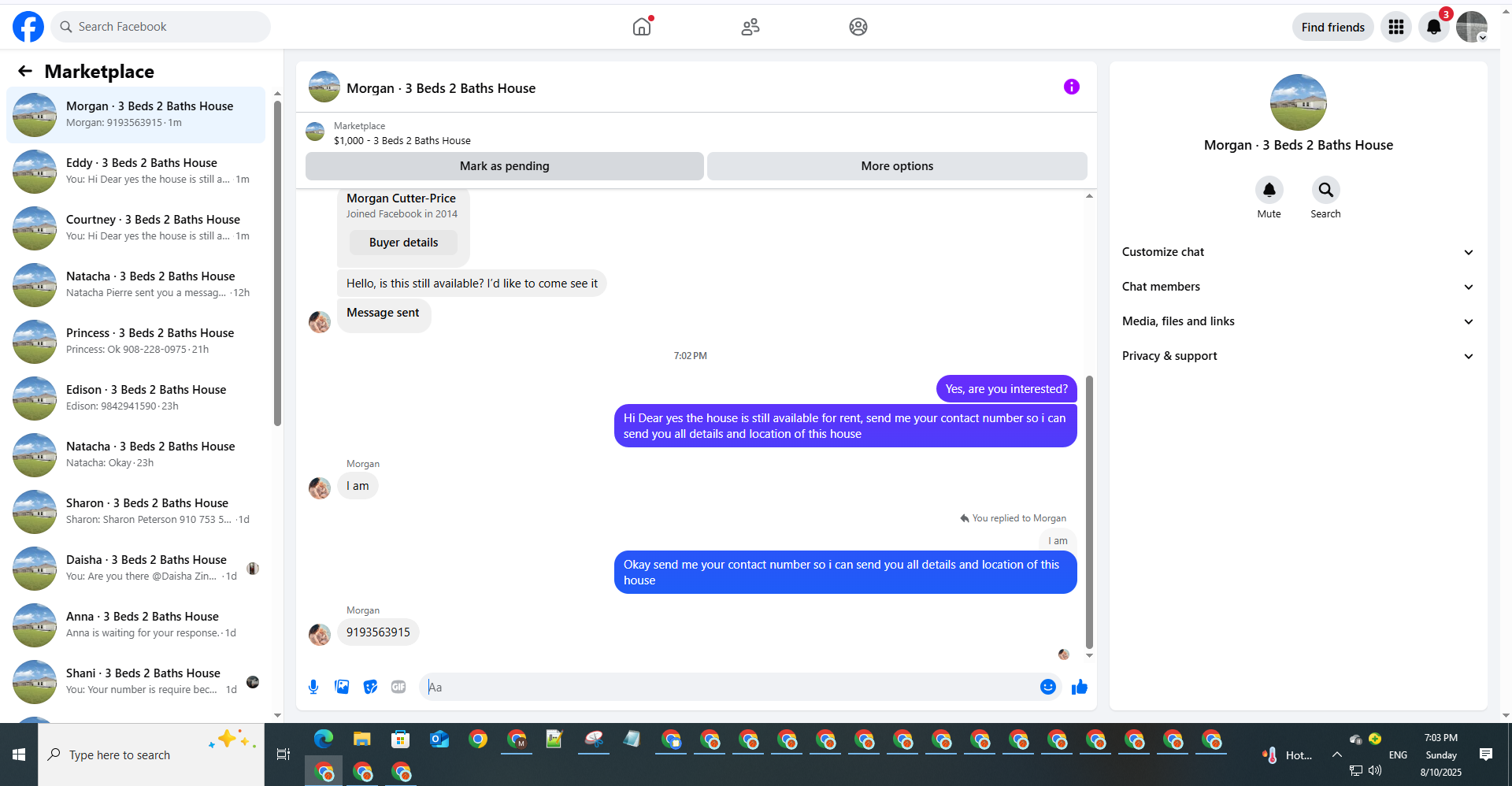Click the Facebook logo icon
This screenshot has height=786, width=1512.
tap(28, 27)
